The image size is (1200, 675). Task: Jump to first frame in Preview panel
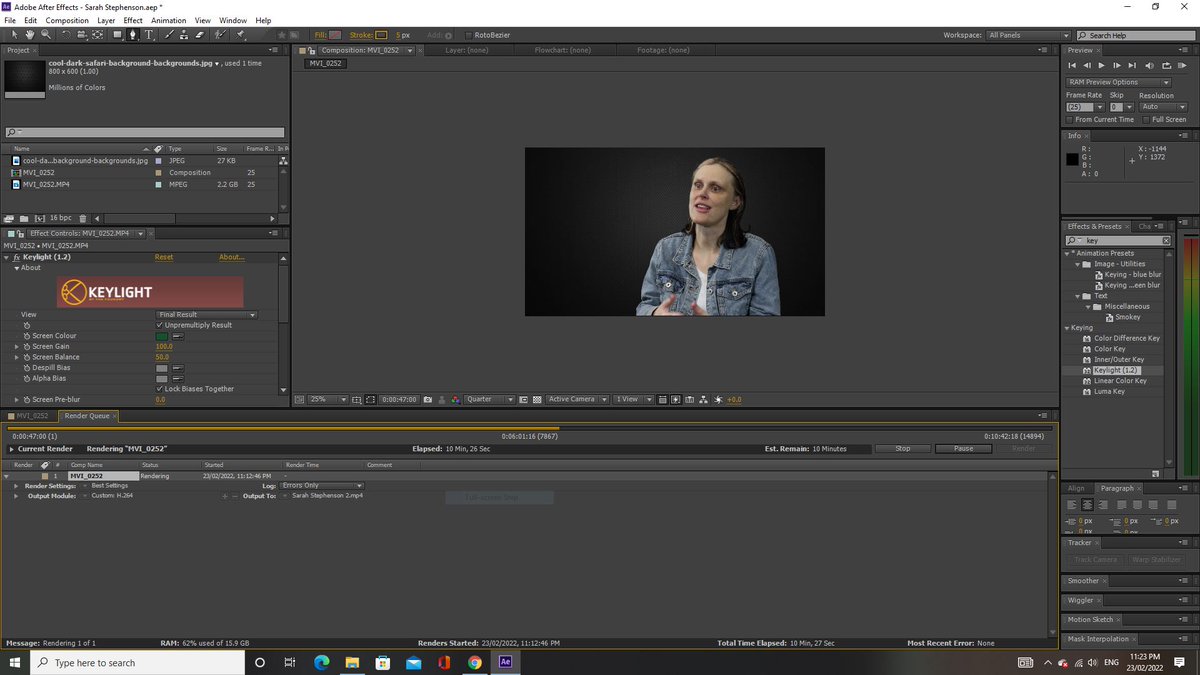pos(1072,65)
